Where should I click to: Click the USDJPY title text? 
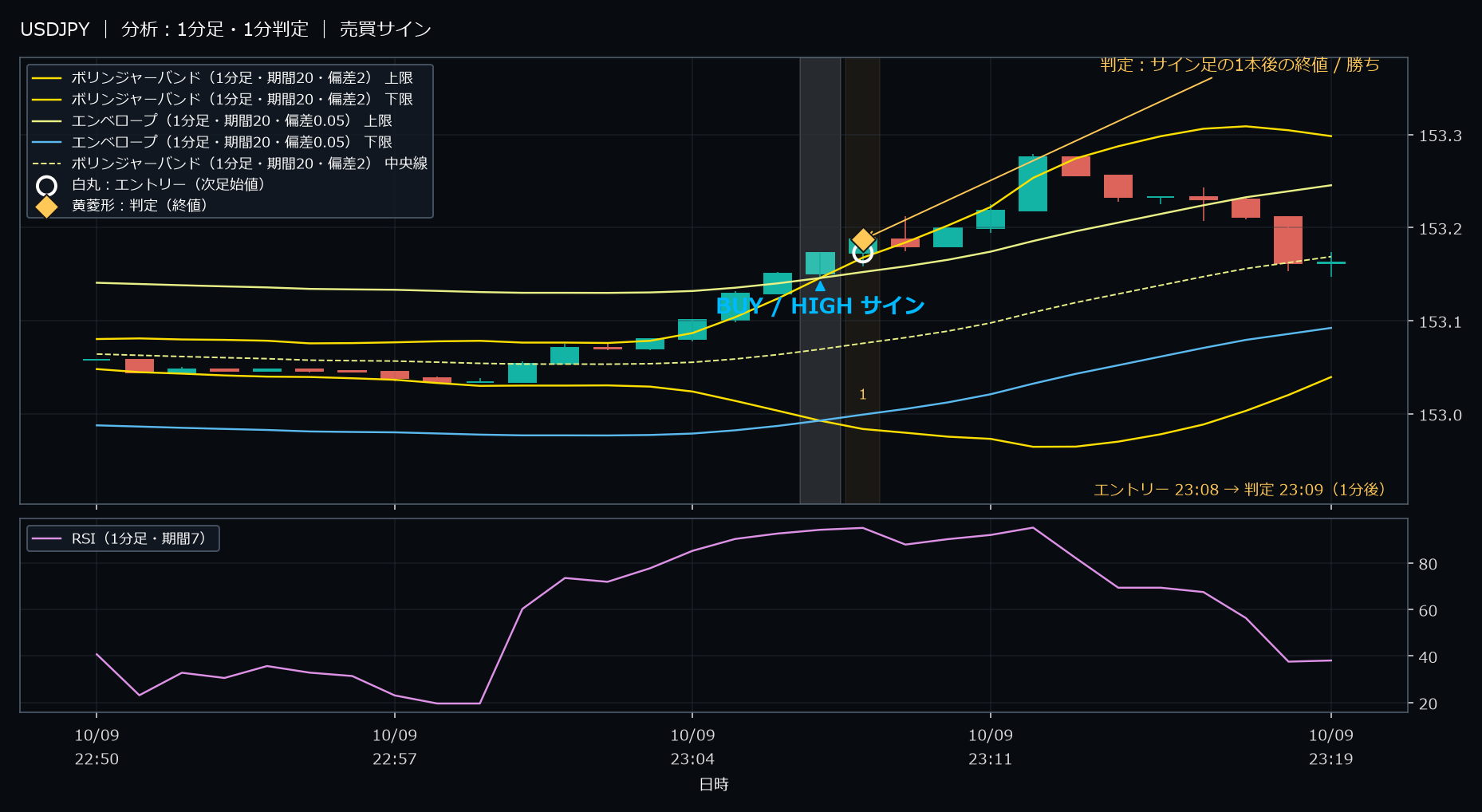pyautogui.click(x=55, y=30)
